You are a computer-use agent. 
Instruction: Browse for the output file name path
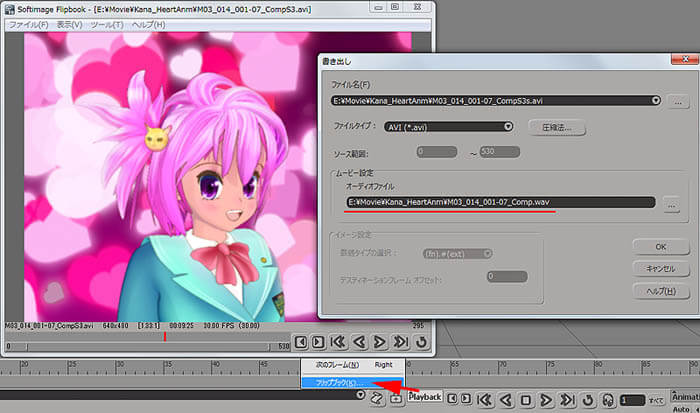tap(677, 101)
